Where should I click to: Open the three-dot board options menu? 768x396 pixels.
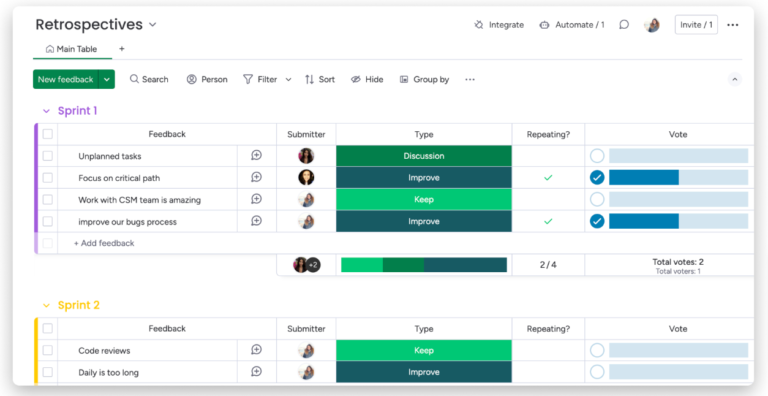pos(733,25)
